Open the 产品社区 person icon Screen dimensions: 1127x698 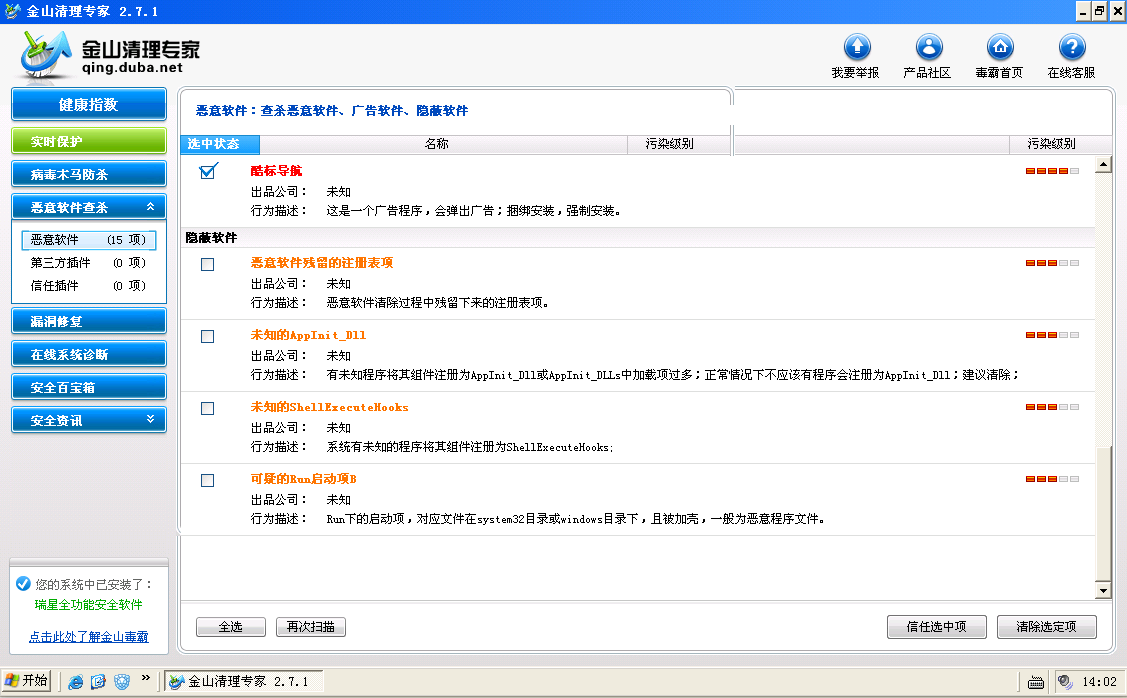coord(929,48)
